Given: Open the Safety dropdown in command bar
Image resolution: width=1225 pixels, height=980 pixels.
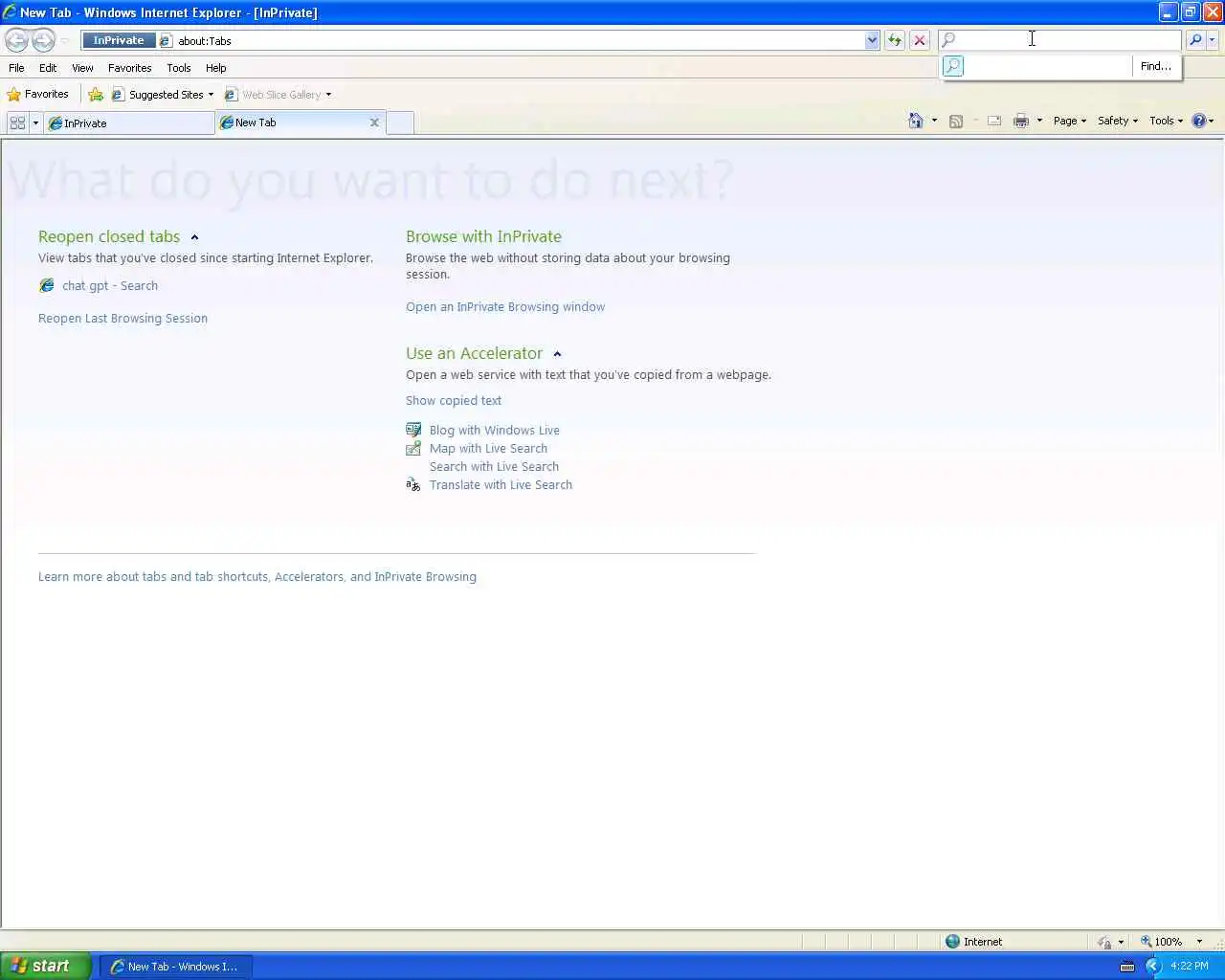Looking at the screenshot, I should click(x=1118, y=121).
